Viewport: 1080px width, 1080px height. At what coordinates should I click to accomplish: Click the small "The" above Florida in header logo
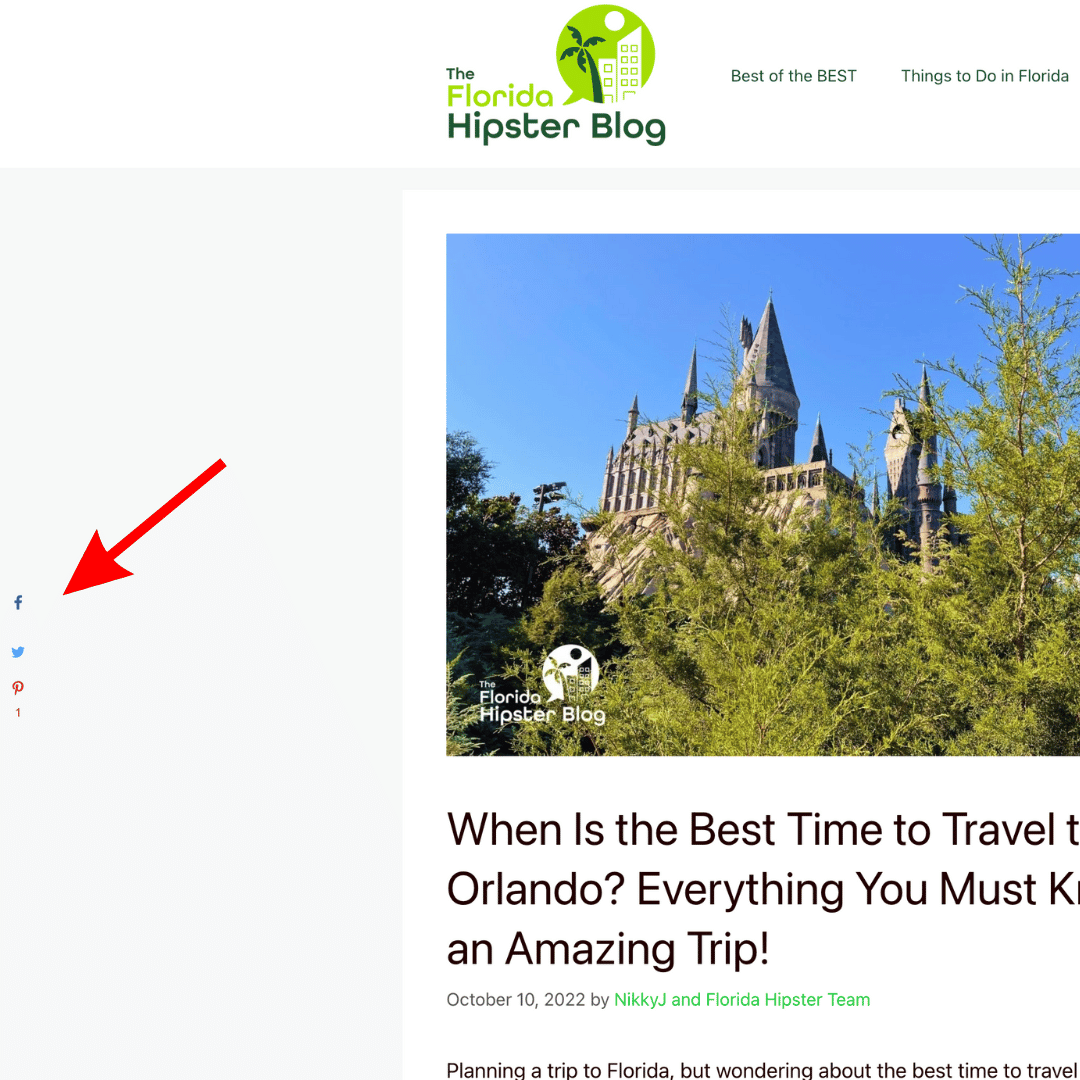460,74
